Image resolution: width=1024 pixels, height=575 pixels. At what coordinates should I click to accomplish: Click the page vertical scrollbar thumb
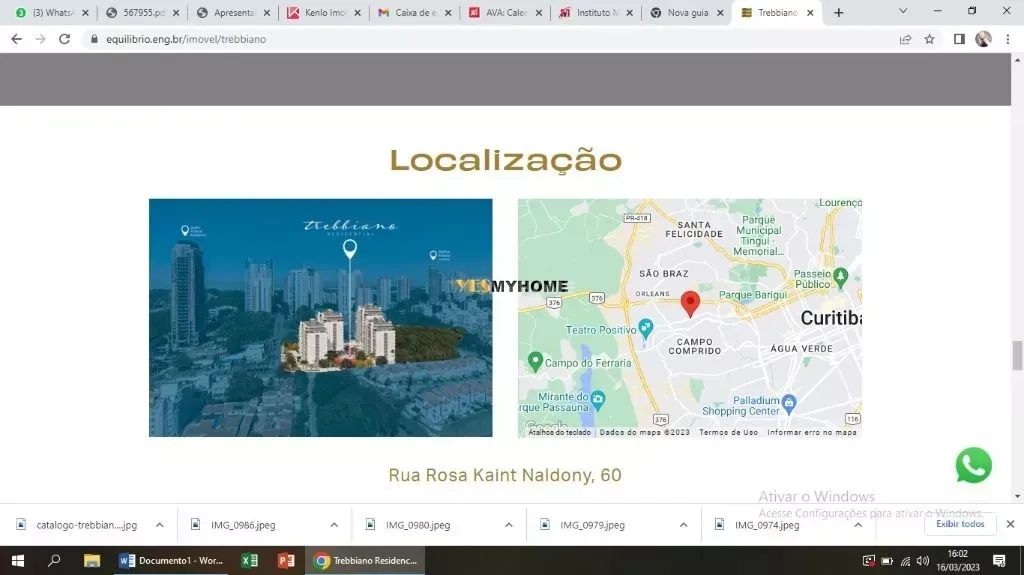[1017, 355]
